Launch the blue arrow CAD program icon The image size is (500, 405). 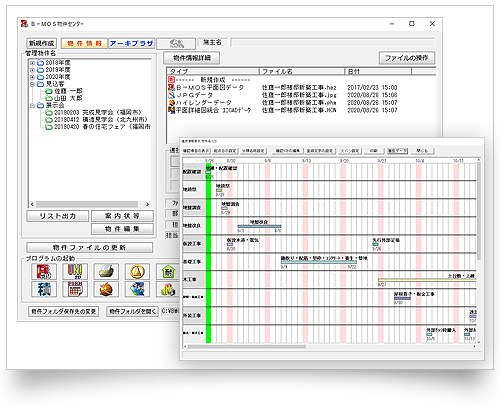(x=137, y=289)
